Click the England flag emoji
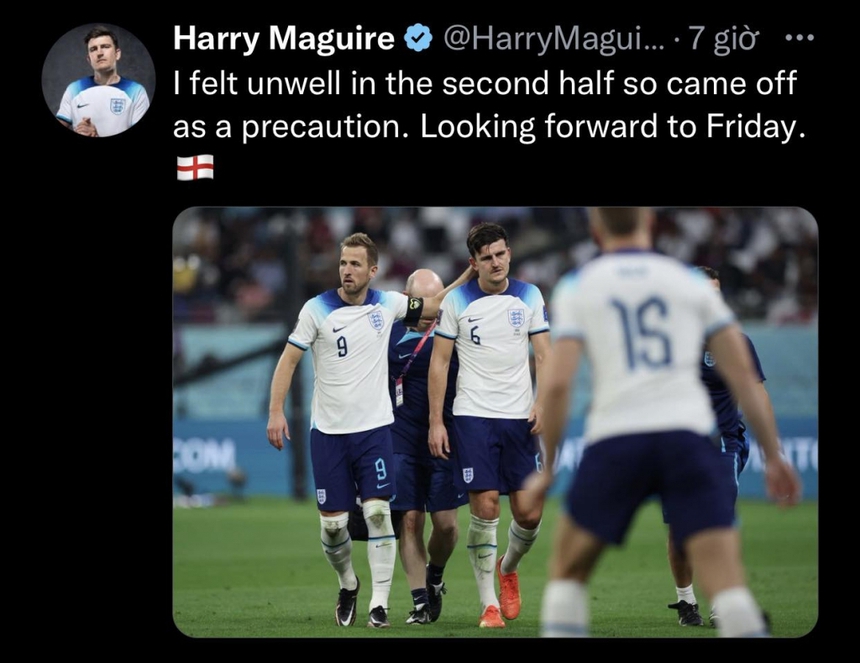860x663 pixels. pos(195,167)
